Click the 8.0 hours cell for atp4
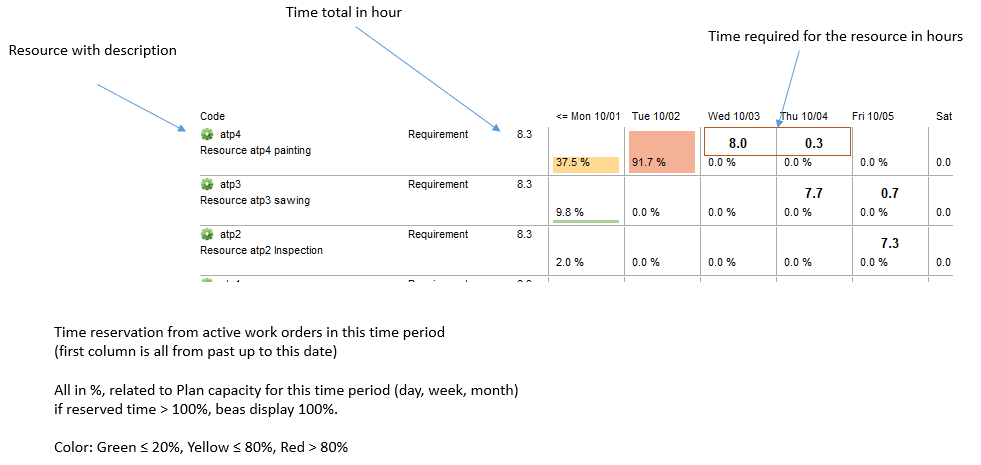The image size is (981, 465). tap(739, 143)
